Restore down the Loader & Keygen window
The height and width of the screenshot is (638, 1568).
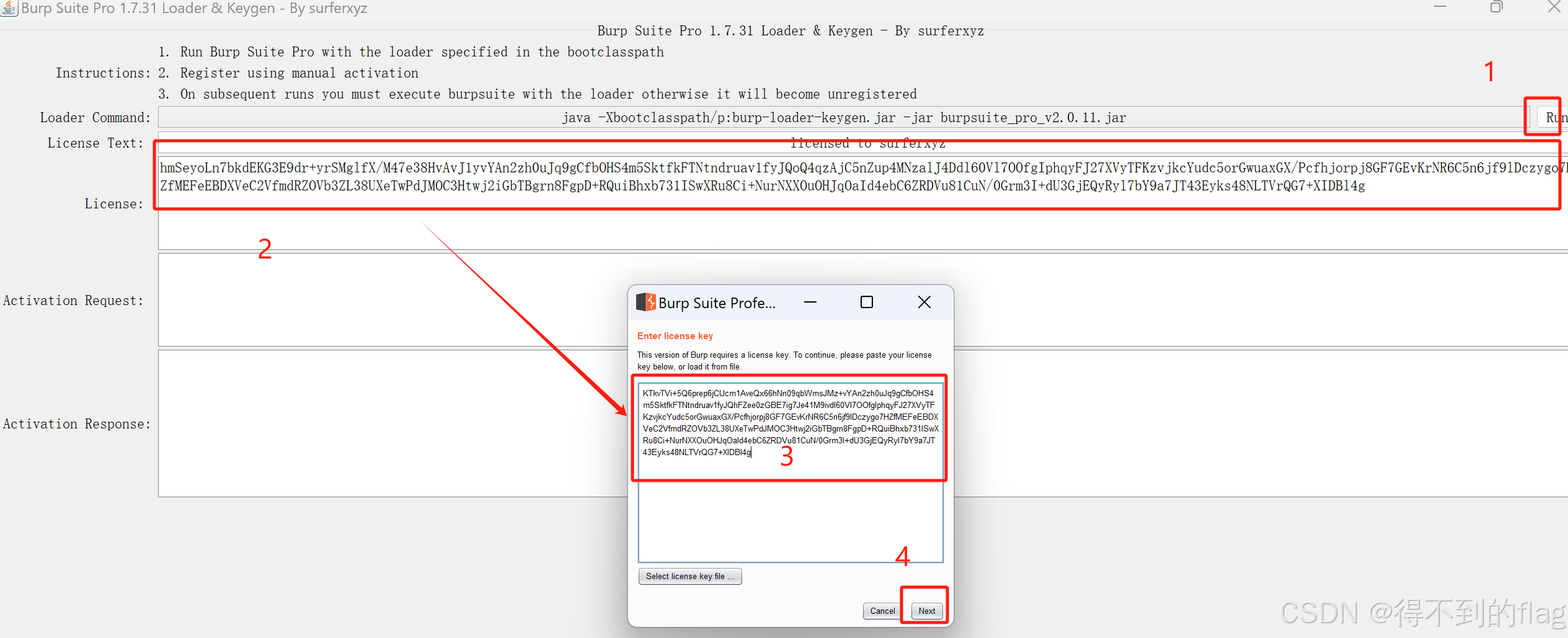coord(1497,7)
